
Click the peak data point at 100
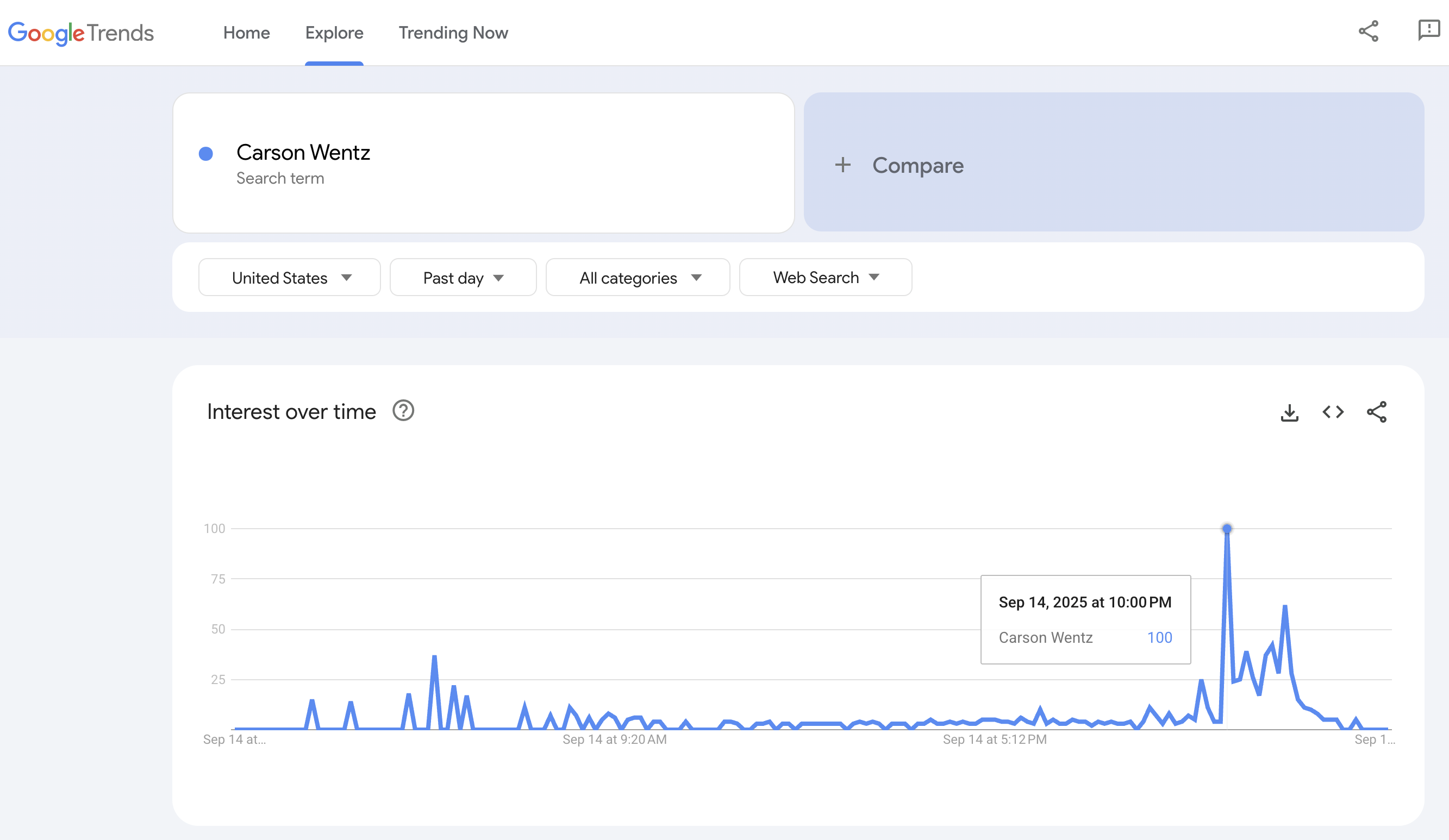tap(1227, 528)
